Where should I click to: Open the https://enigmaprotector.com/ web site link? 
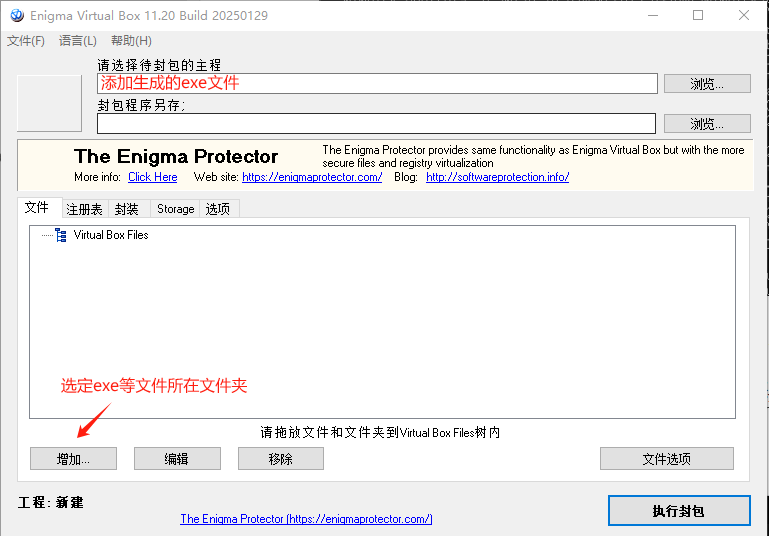click(x=312, y=177)
